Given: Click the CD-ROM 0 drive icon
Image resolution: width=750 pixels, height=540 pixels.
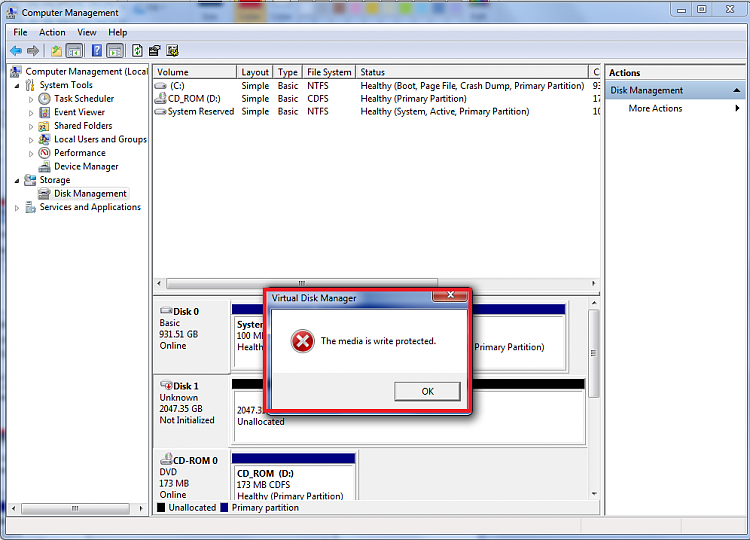Looking at the screenshot, I should pos(166,459).
